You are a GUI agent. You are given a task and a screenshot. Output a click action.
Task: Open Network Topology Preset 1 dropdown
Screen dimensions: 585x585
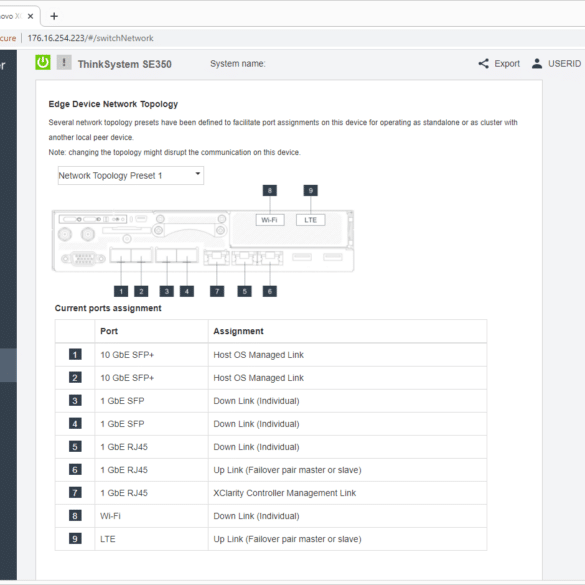131,175
